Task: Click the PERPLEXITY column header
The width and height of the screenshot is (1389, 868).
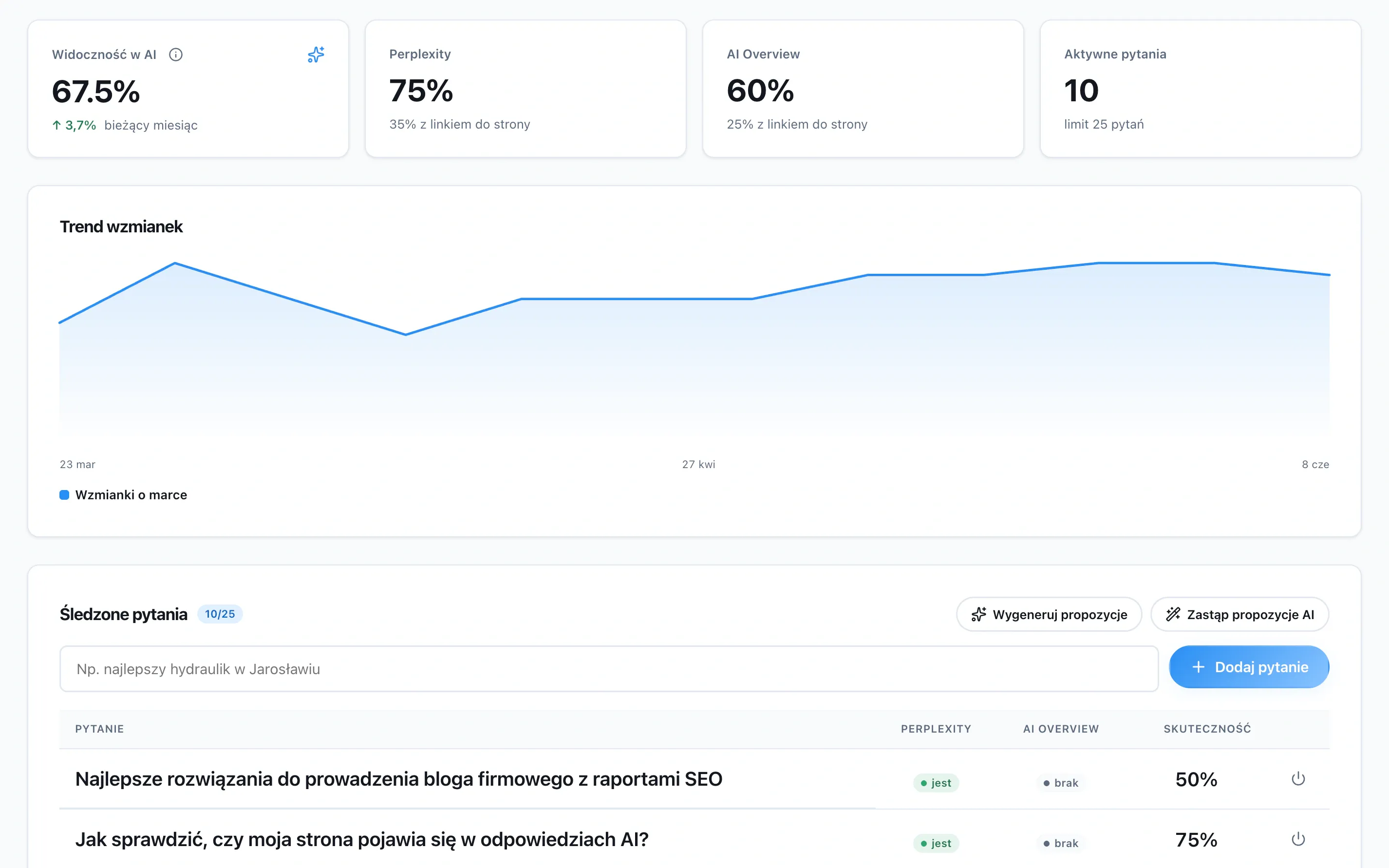Action: [936, 729]
